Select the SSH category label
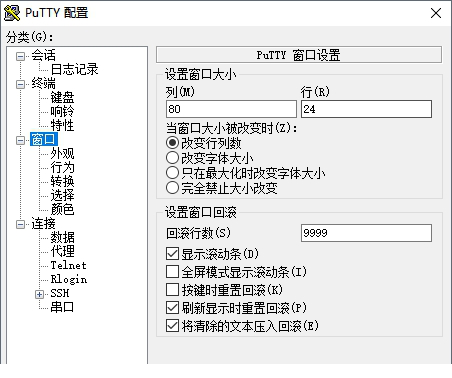The height and width of the screenshot is (378, 452). pyautogui.click(x=60, y=293)
